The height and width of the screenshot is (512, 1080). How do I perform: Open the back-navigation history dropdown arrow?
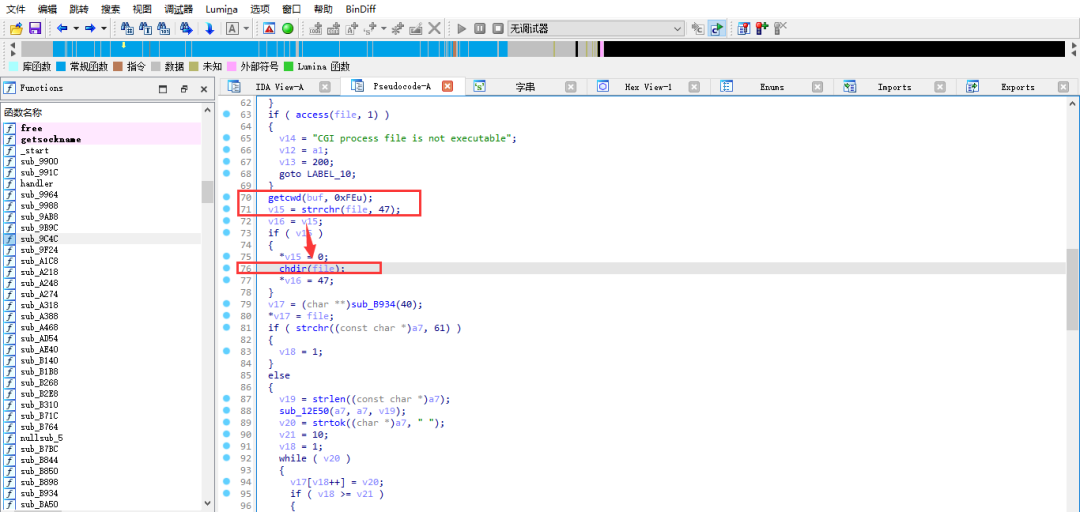[x=76, y=28]
